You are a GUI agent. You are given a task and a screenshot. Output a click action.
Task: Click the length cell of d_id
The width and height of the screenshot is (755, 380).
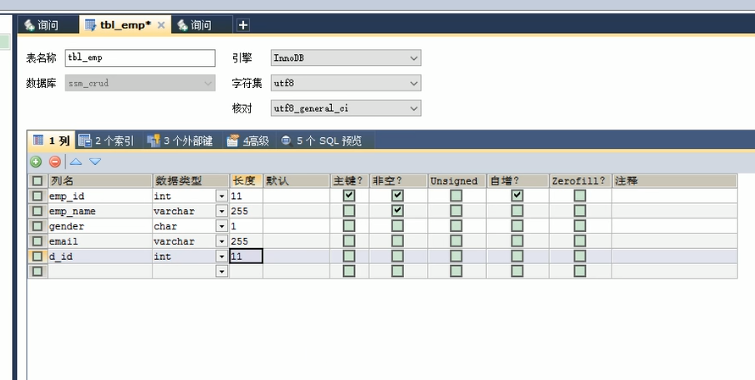246,256
